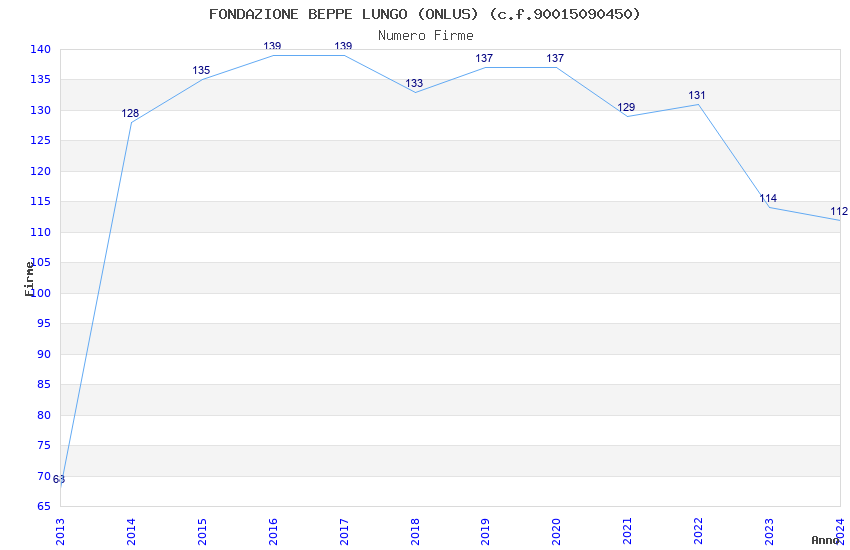Click the data label 135 at 2015
The image size is (850, 550).
pos(201,70)
